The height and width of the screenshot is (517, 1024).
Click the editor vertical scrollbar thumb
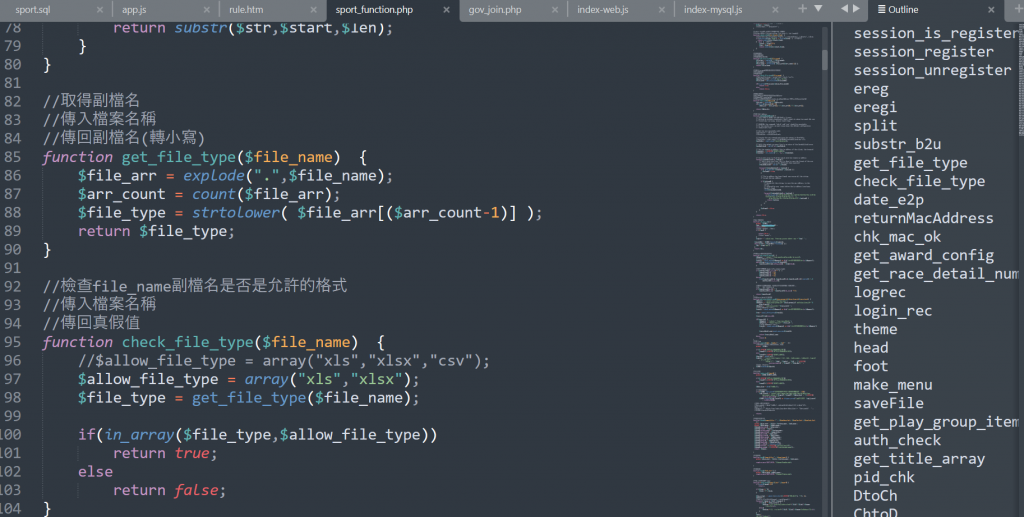point(825,59)
